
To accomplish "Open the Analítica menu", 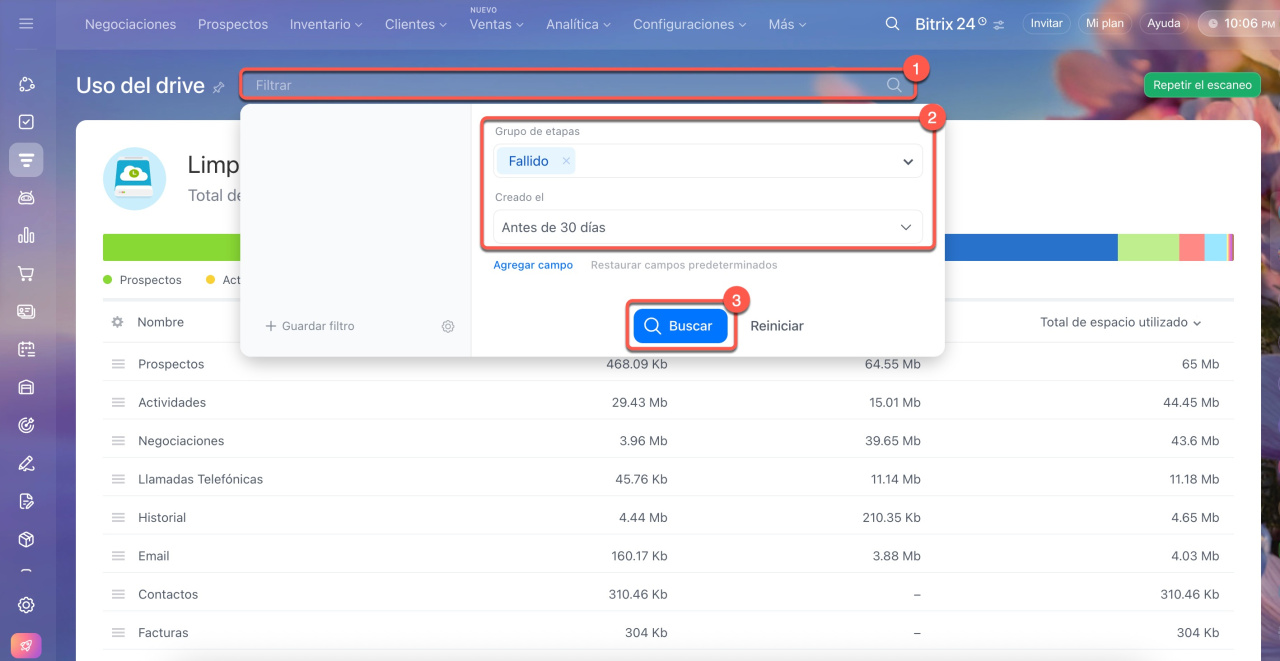I will coord(579,24).
